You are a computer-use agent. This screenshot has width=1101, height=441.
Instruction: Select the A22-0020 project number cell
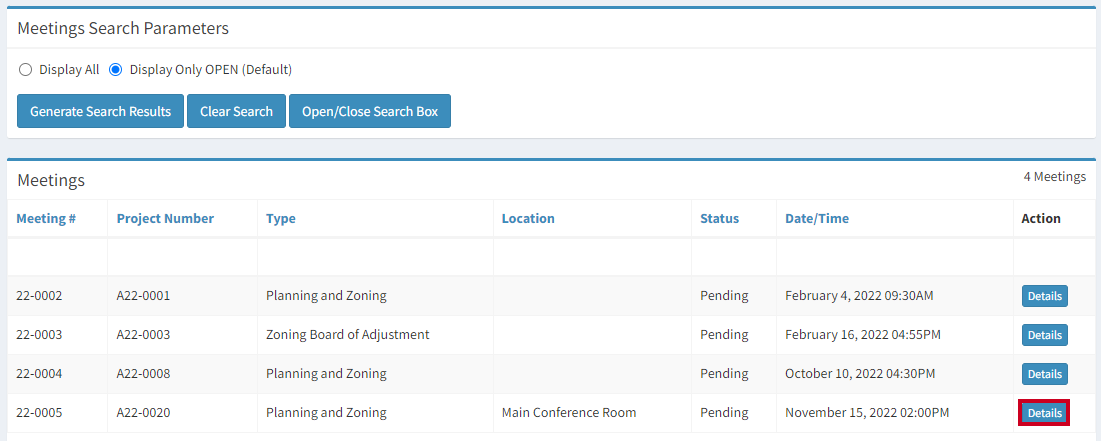143,413
